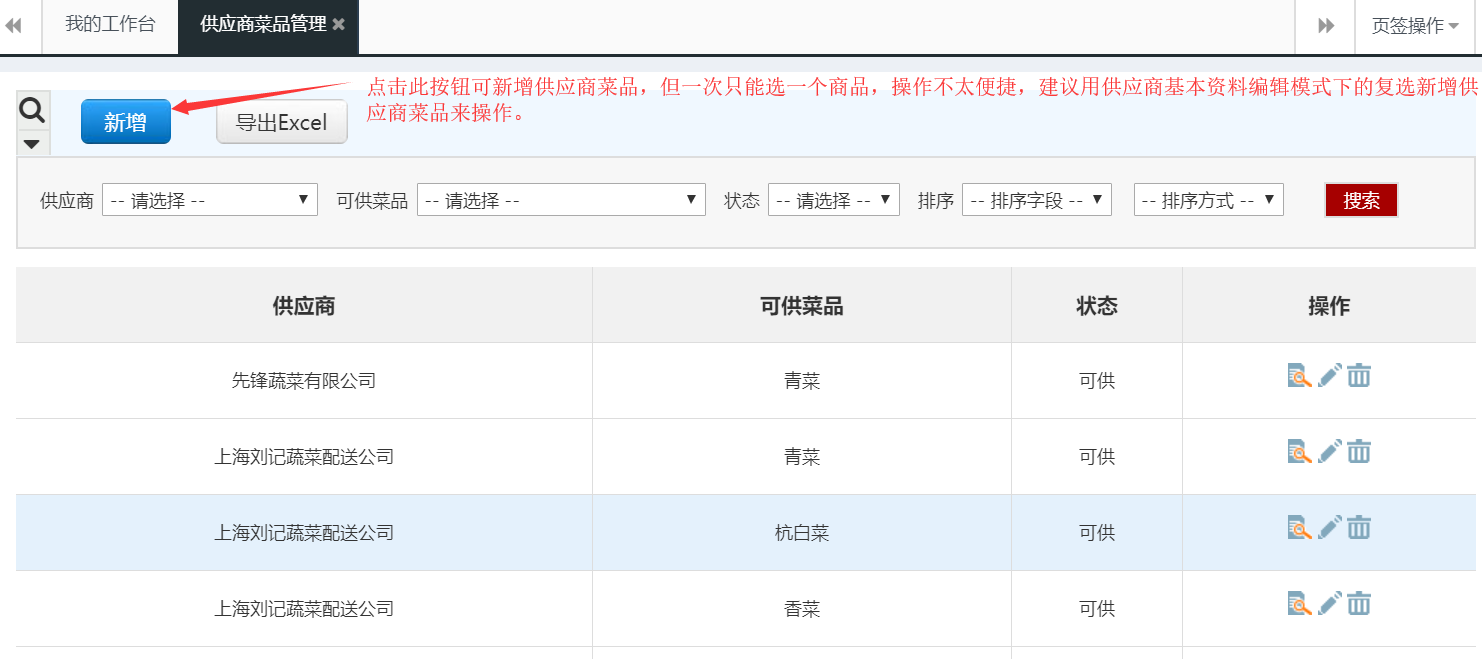Click 青菜 in 先锋蔬菜有限公司 row
Screen dimensions: 1482x659
pyautogui.click(x=802, y=381)
